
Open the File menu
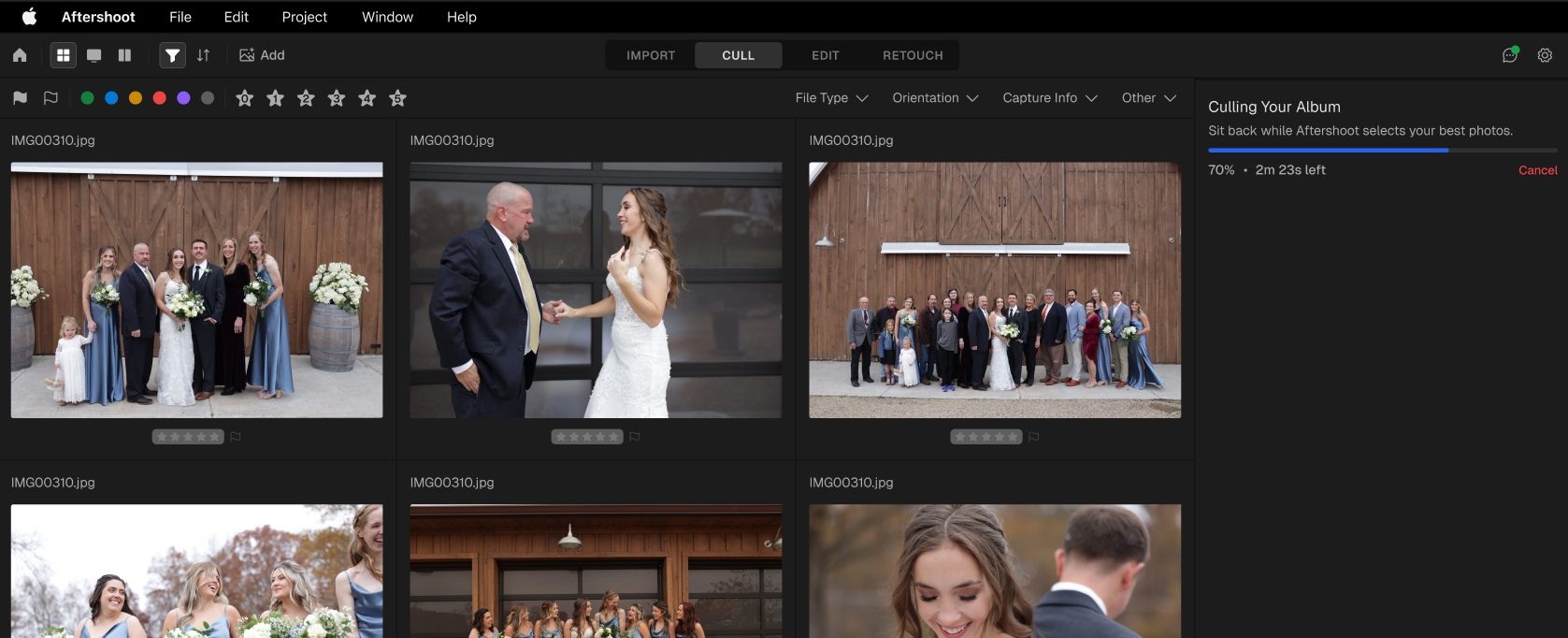180,17
